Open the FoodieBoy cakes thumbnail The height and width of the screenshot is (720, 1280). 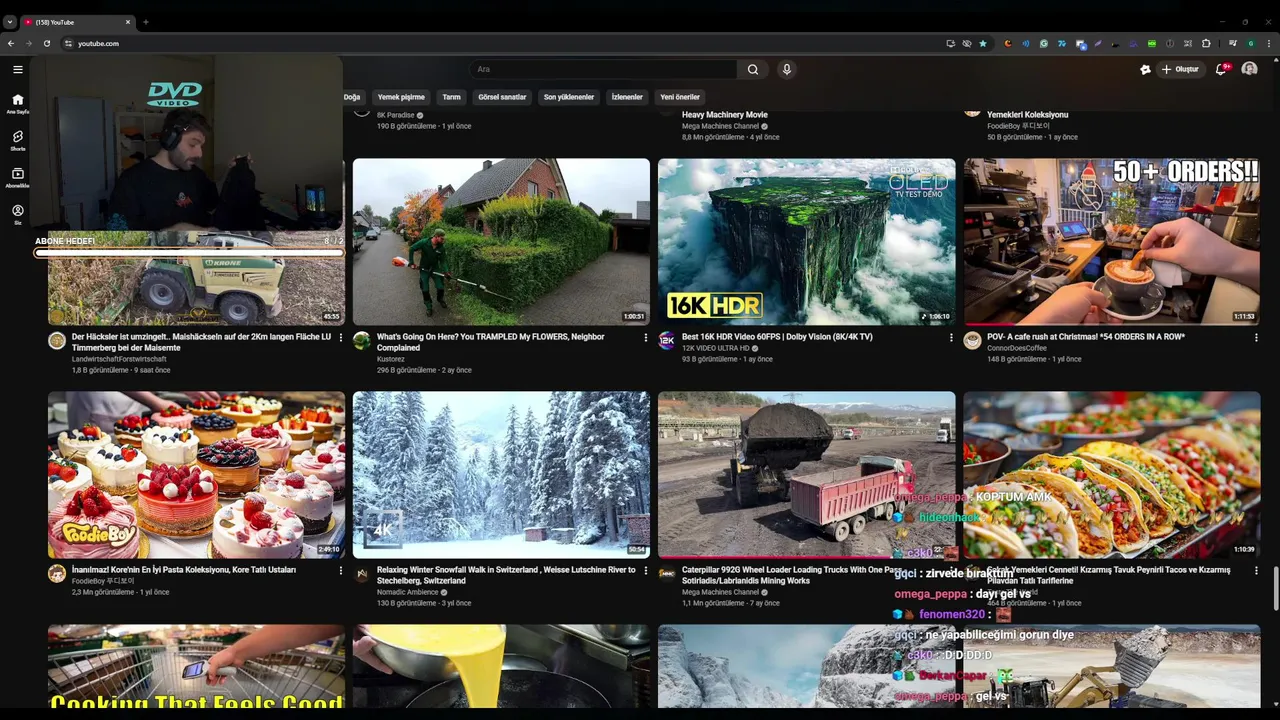pyautogui.click(x=196, y=474)
